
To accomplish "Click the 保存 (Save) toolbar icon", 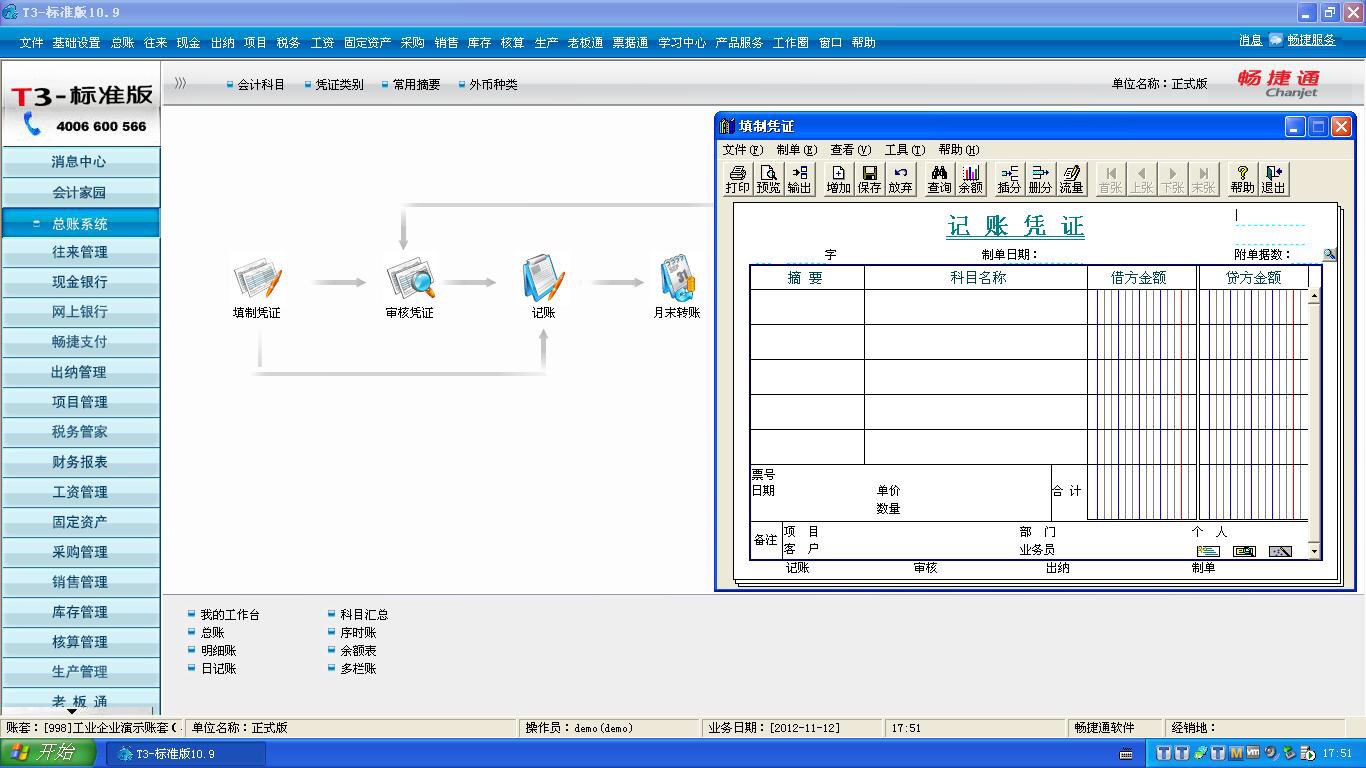I will (869, 179).
